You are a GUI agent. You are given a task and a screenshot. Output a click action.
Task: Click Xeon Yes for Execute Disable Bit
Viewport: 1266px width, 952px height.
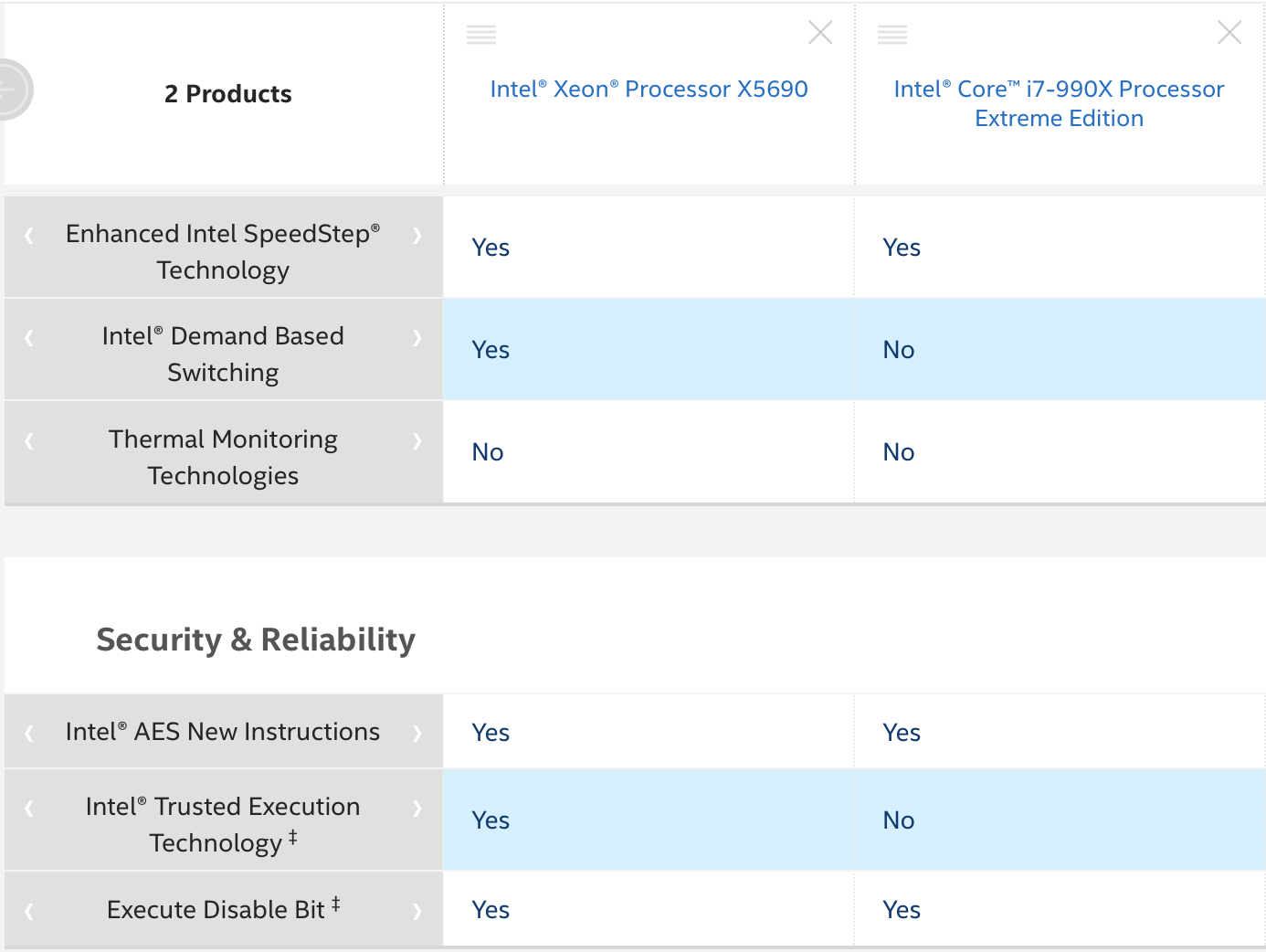(x=491, y=910)
